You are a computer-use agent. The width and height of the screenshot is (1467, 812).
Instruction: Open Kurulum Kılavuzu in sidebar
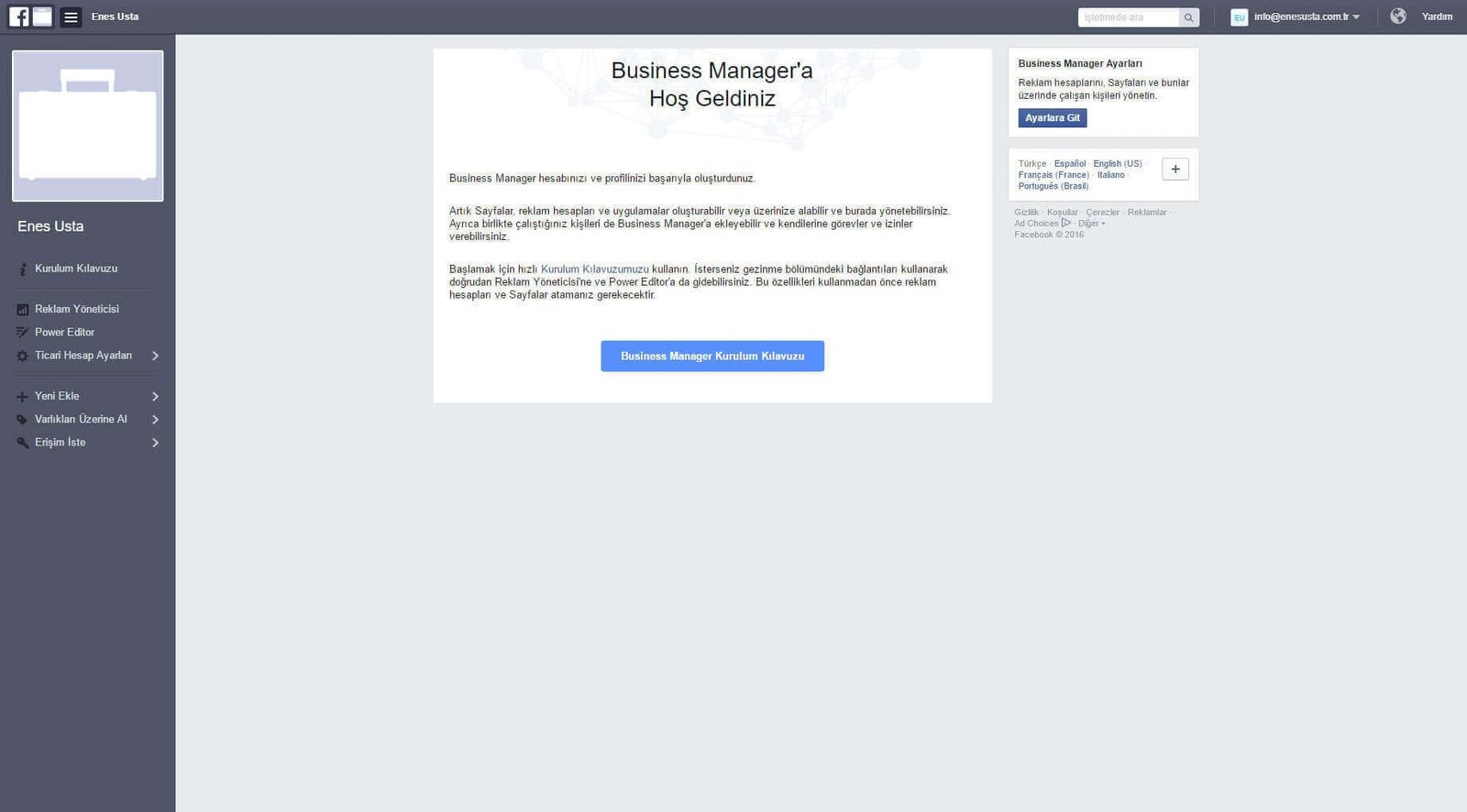pyautogui.click(x=76, y=269)
